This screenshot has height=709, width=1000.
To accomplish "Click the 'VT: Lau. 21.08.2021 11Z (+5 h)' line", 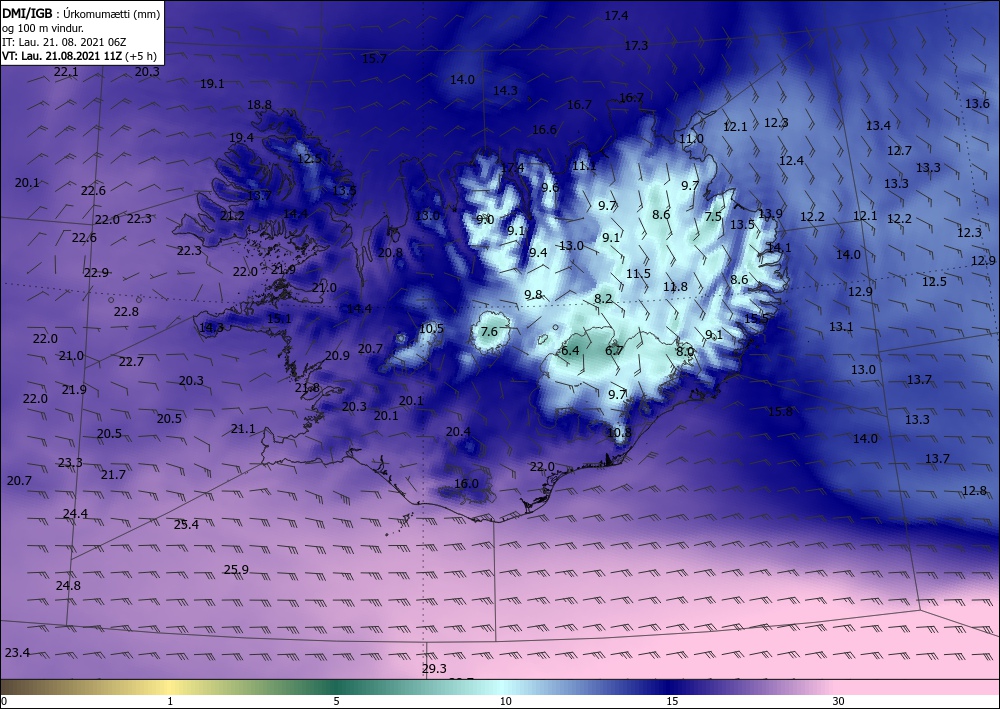I will click(79, 56).
